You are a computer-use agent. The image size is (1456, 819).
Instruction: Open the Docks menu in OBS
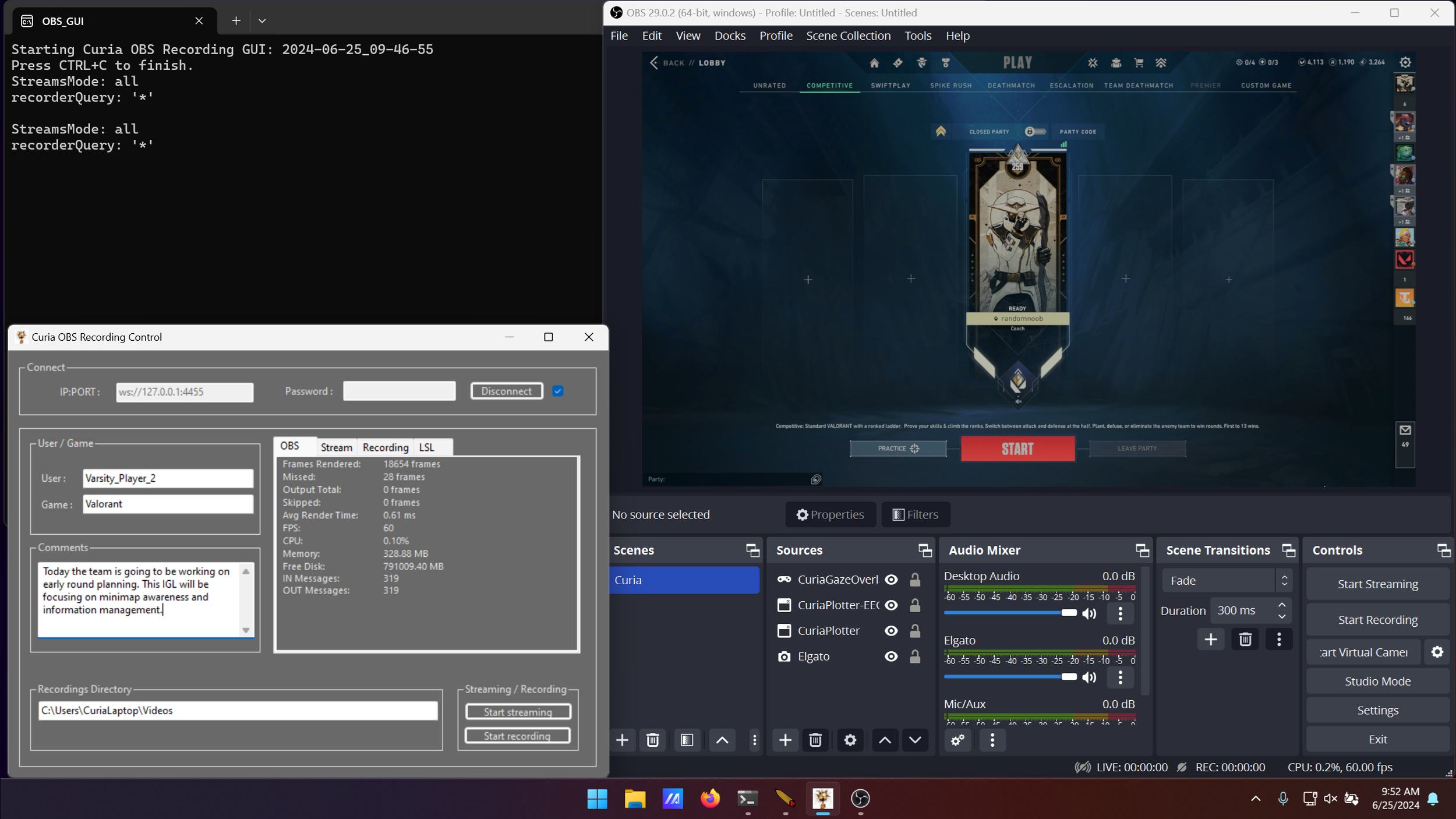coord(730,36)
